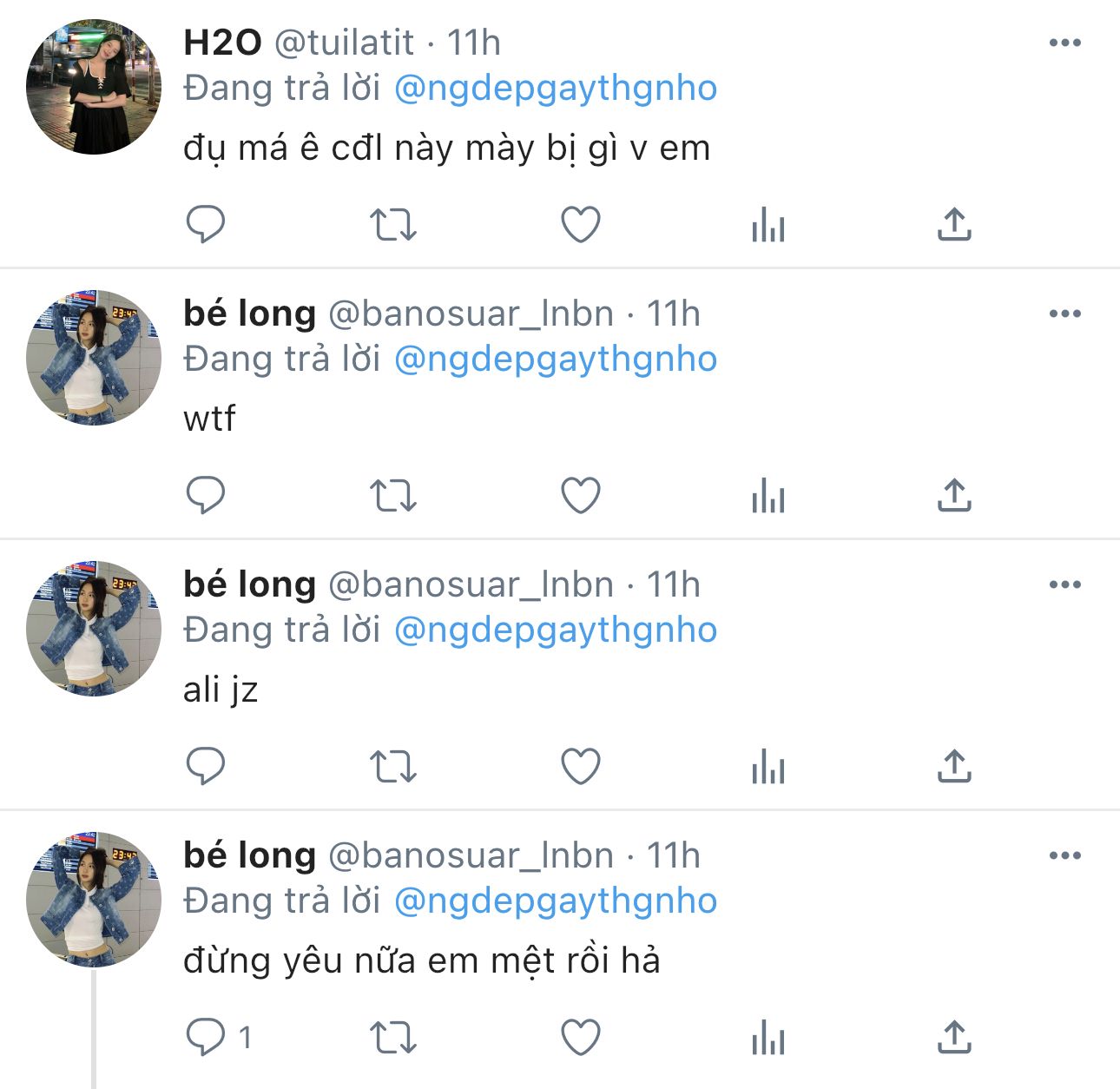The height and width of the screenshot is (1089, 1120).
Task: Retweet the H2O tweet
Action: (x=393, y=225)
